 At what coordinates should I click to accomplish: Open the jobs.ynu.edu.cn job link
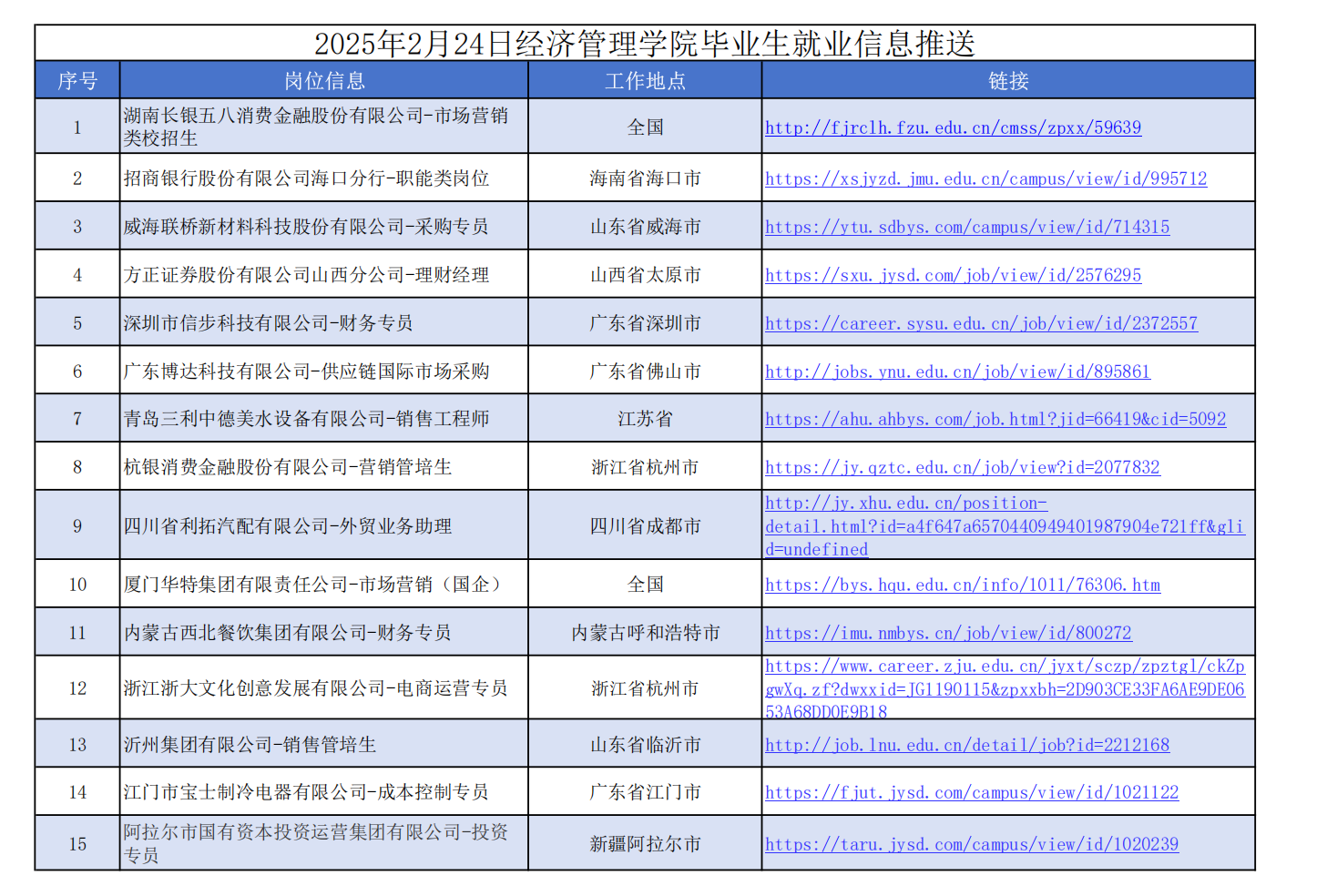tap(957, 372)
